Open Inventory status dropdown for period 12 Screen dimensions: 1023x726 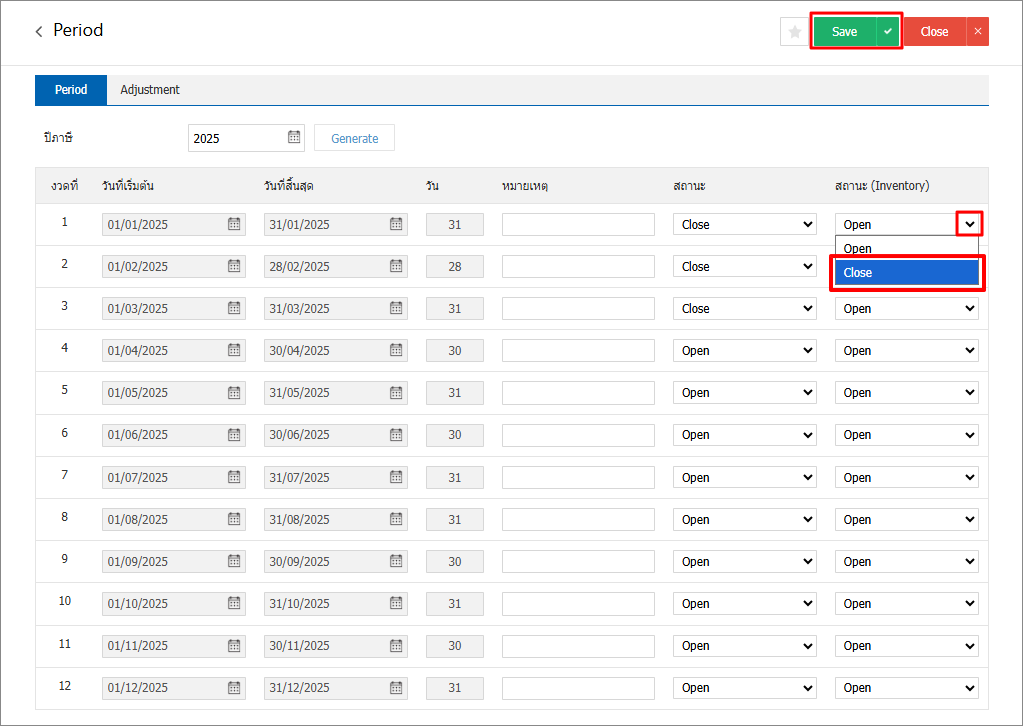(906, 688)
